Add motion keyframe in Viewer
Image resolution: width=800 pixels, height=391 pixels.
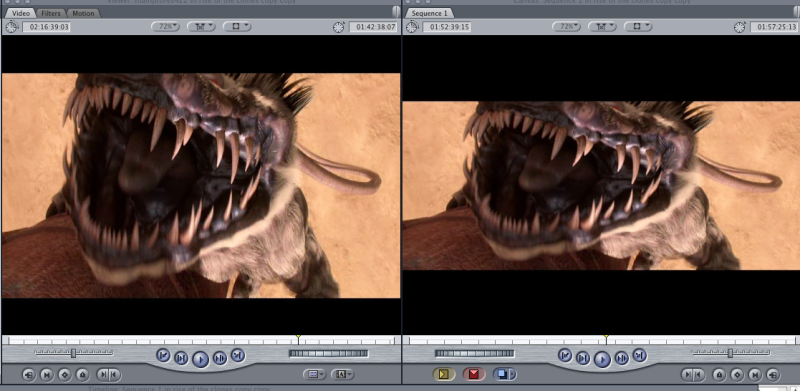pyautogui.click(x=64, y=375)
